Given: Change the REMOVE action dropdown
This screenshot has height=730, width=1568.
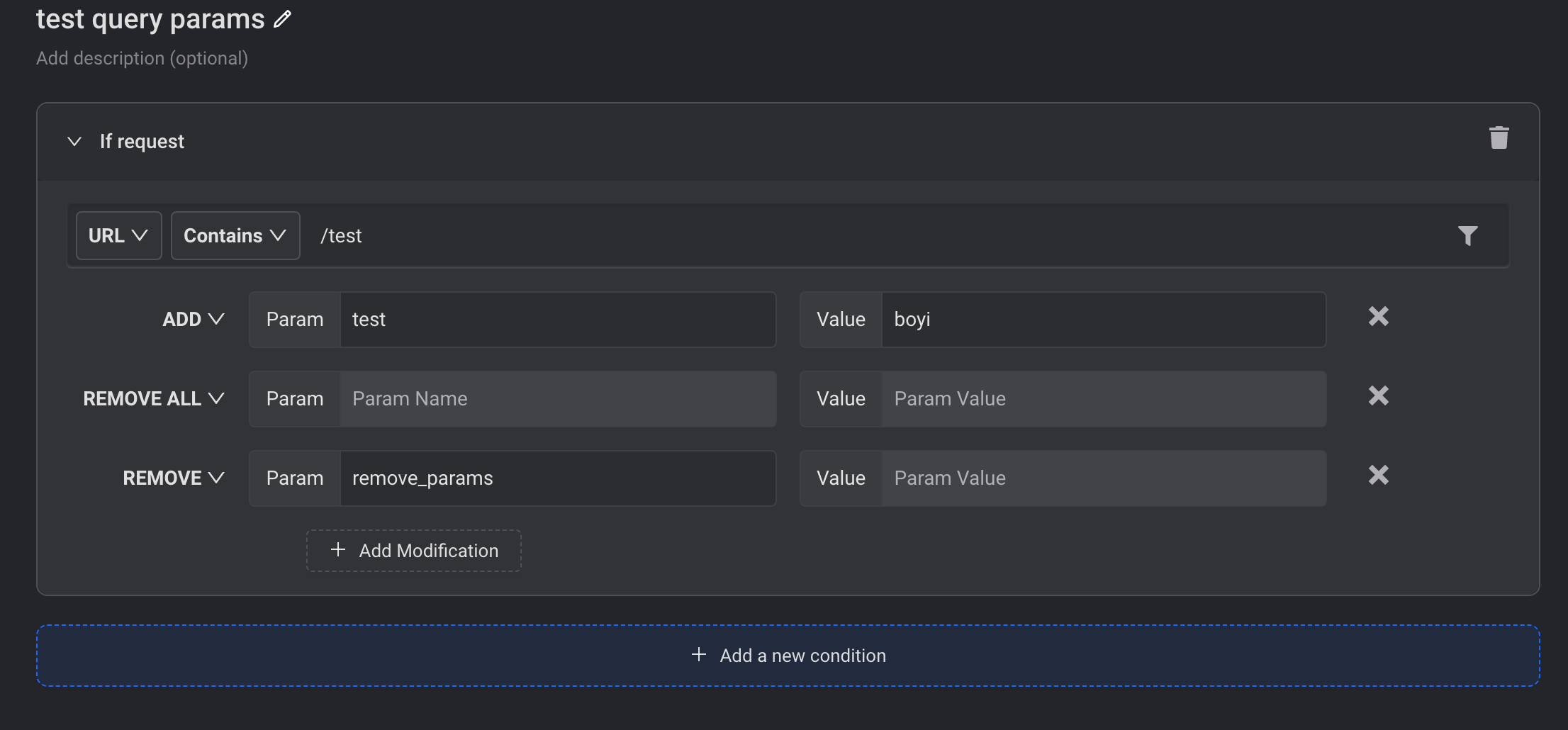Looking at the screenshot, I should (x=174, y=478).
